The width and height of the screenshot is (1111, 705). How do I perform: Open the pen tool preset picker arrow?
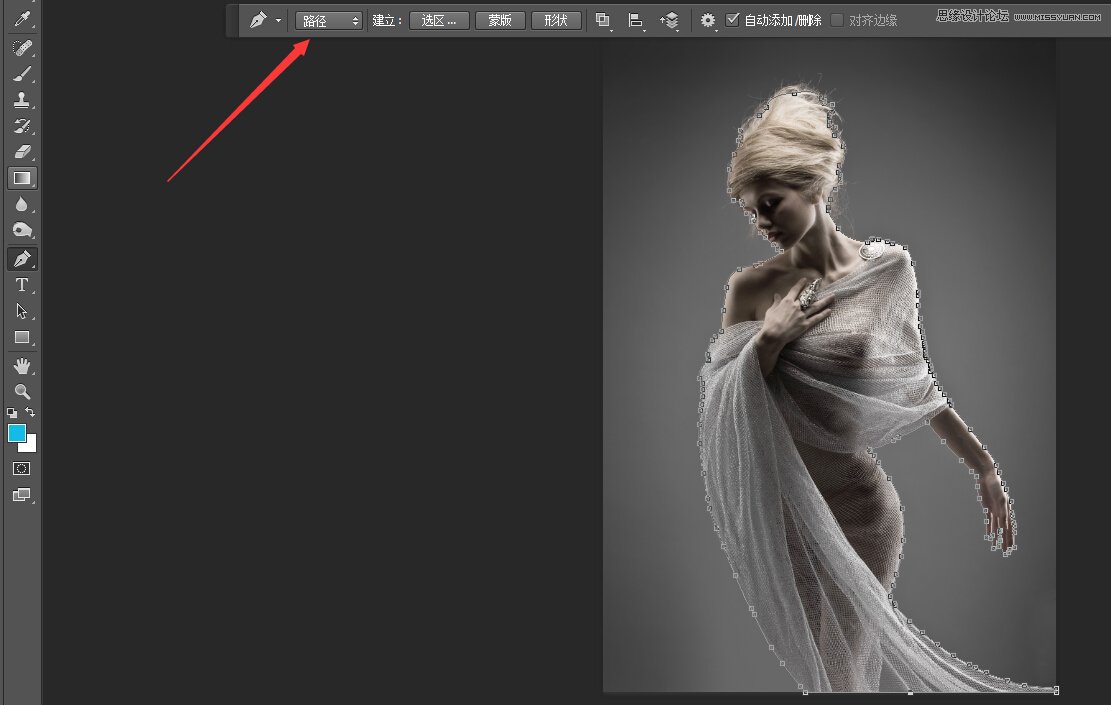[x=278, y=21]
